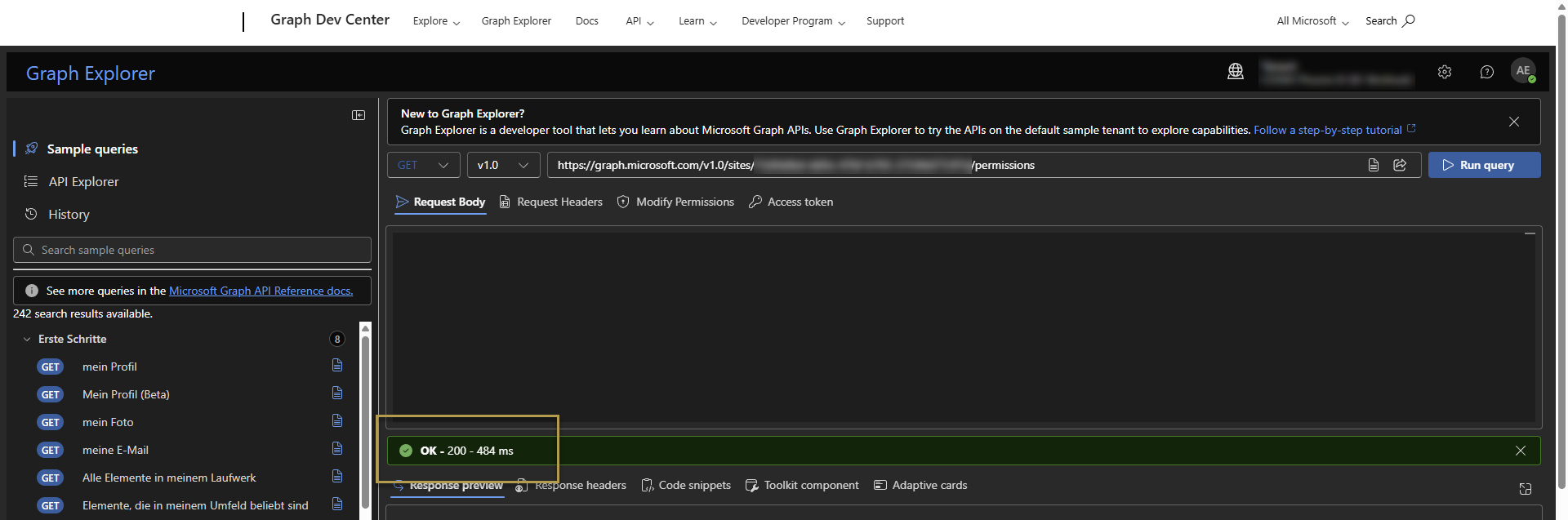The height and width of the screenshot is (520, 1568).
Task: Click the globe tenant icon in header
Action: [x=1236, y=72]
